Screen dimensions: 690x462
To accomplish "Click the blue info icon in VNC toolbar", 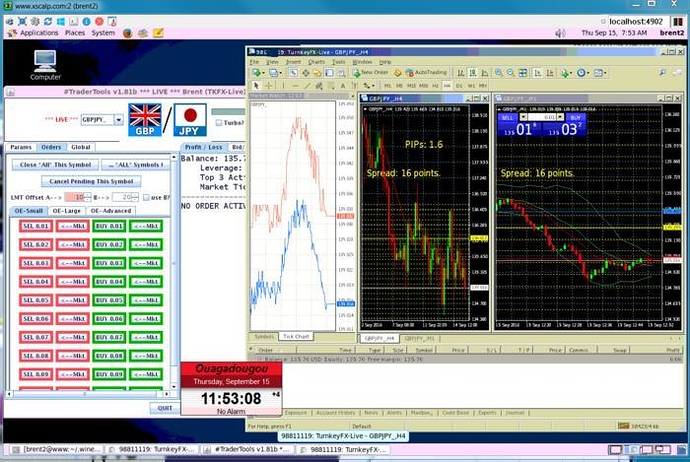I will pos(86,21).
